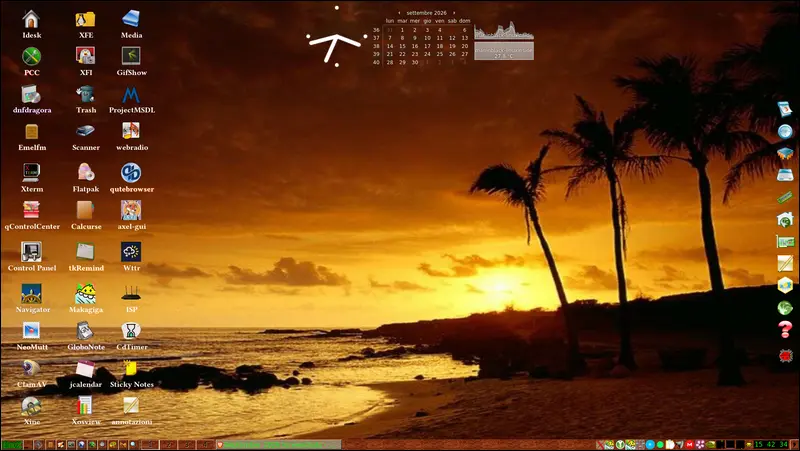The height and width of the screenshot is (451, 800).
Task: Launch the Navigator desktop icon
Action: click(x=31, y=293)
